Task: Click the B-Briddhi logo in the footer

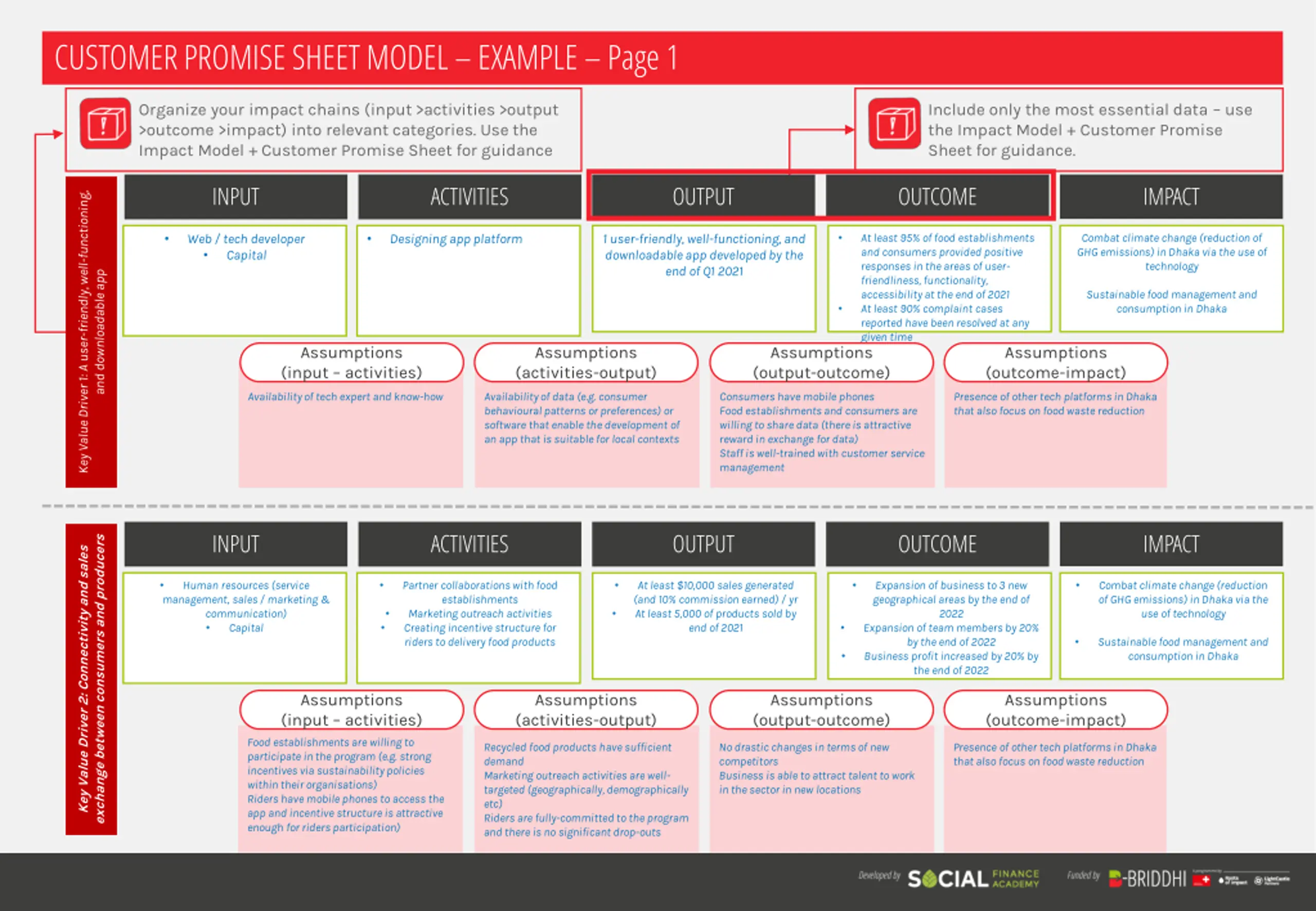Action: click(x=1147, y=879)
